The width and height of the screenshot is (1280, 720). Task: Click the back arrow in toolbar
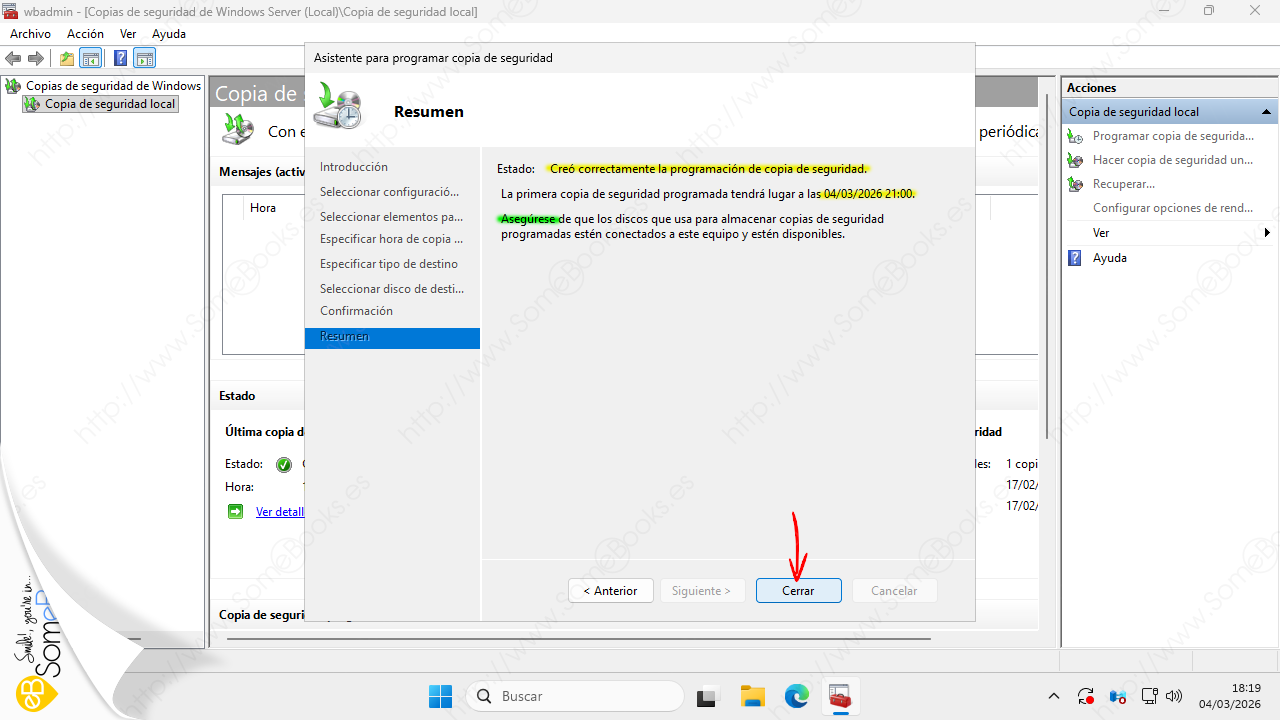(14, 58)
